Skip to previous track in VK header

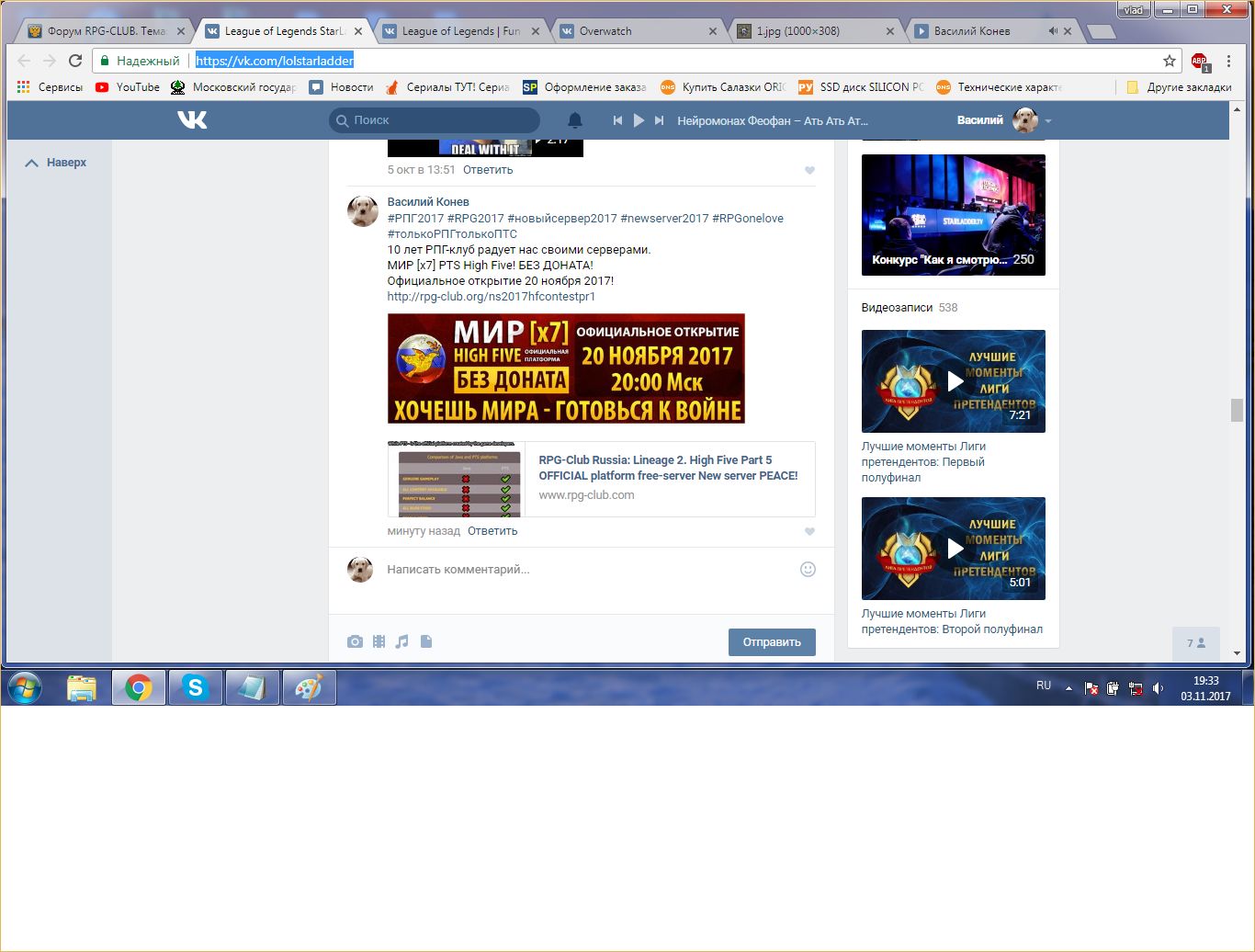coord(617,120)
